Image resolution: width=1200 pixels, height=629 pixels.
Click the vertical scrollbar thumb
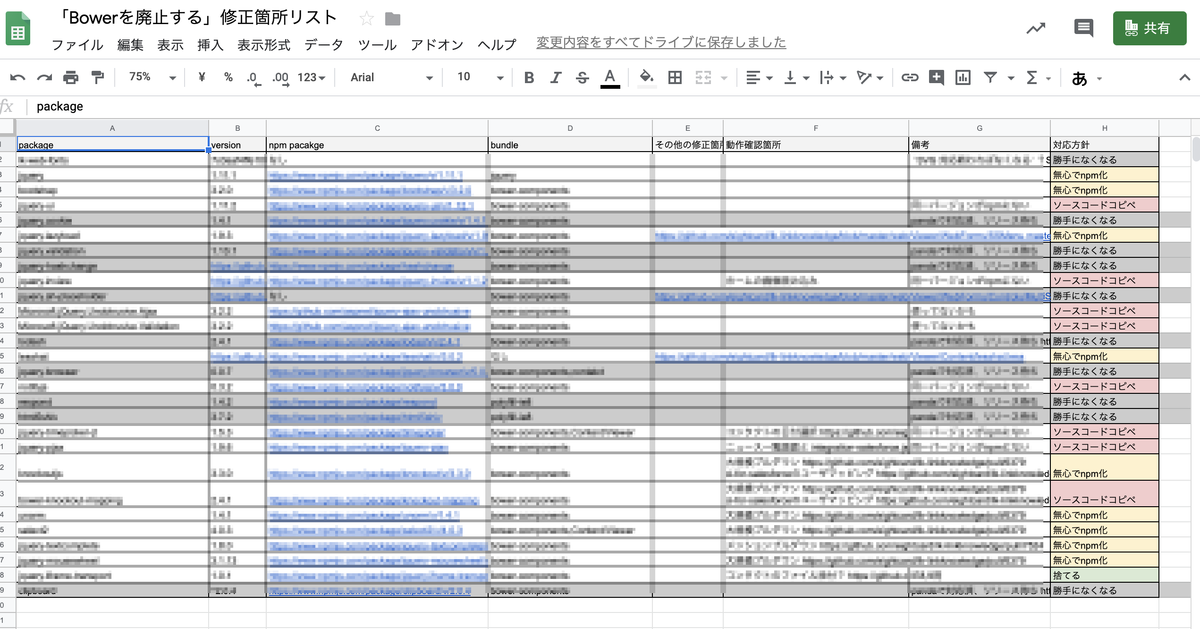1195,149
